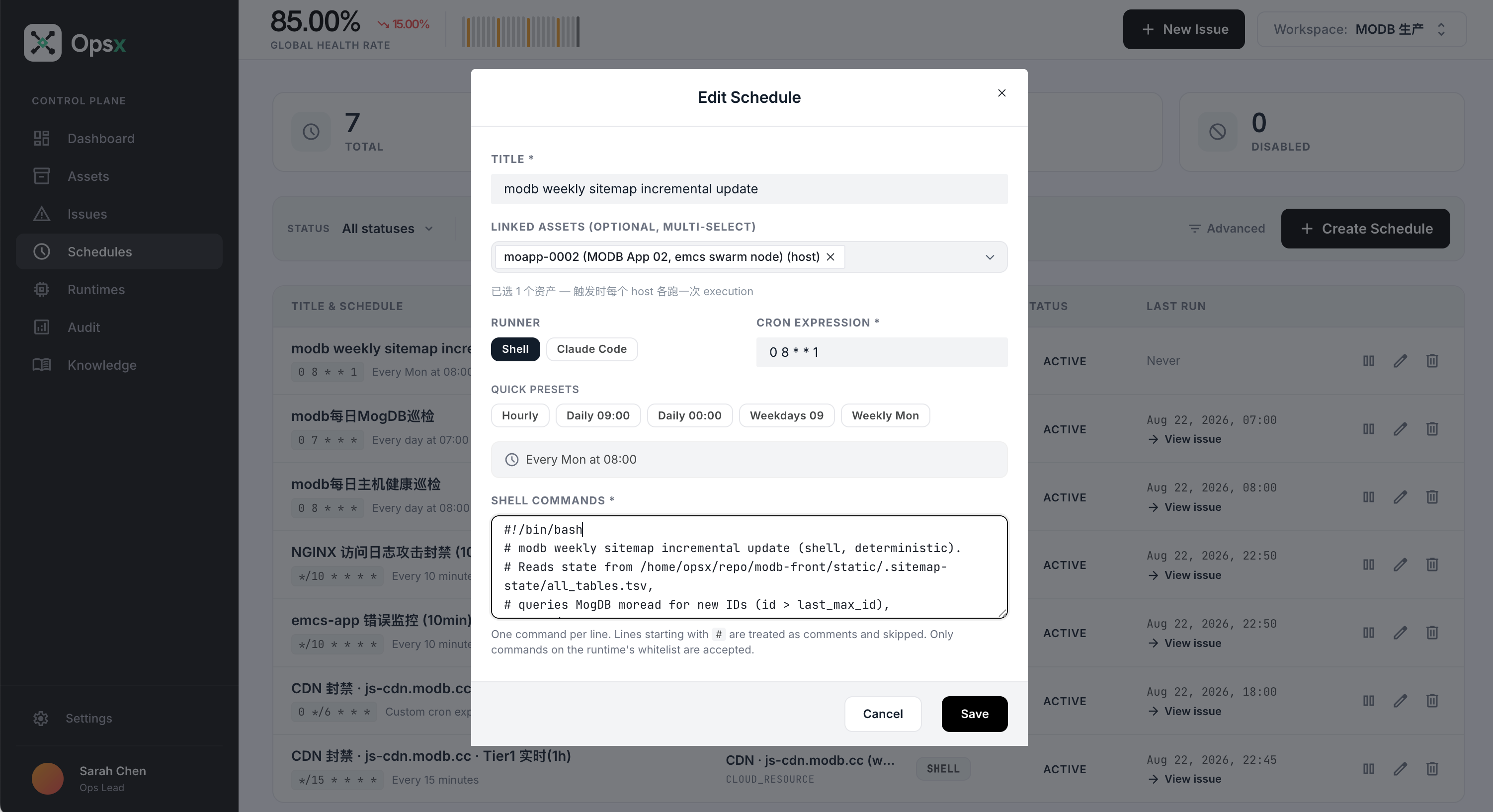The height and width of the screenshot is (812, 1493).
Task: Click the Opsx logo icon
Action: click(x=42, y=43)
